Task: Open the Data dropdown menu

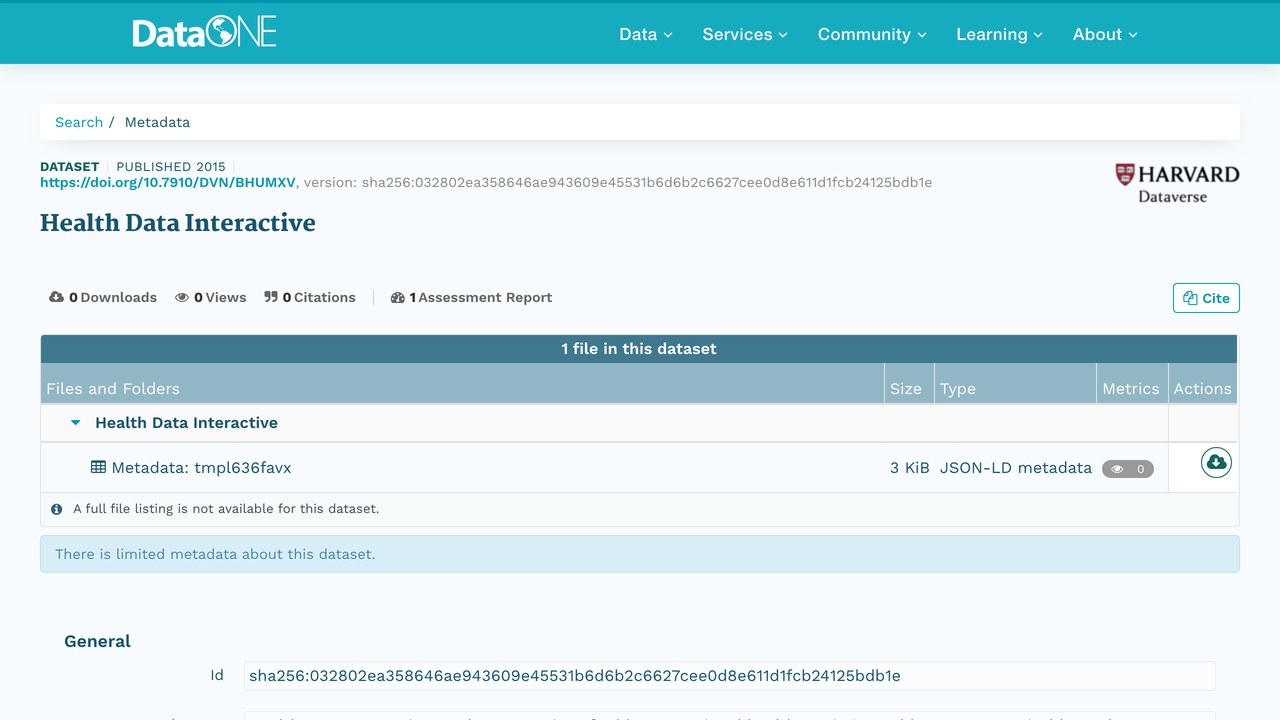Action: coord(646,34)
